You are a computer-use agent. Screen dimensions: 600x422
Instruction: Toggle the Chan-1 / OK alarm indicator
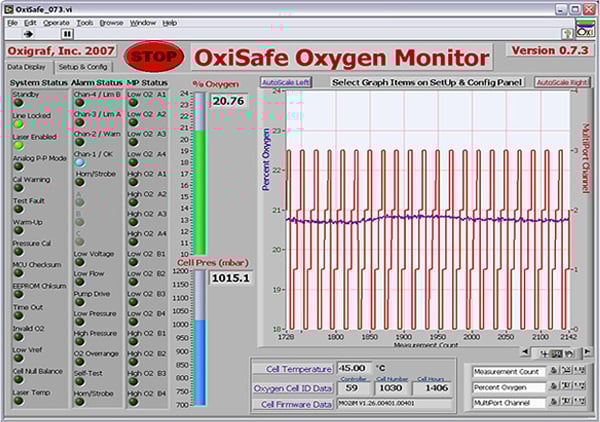(79, 161)
